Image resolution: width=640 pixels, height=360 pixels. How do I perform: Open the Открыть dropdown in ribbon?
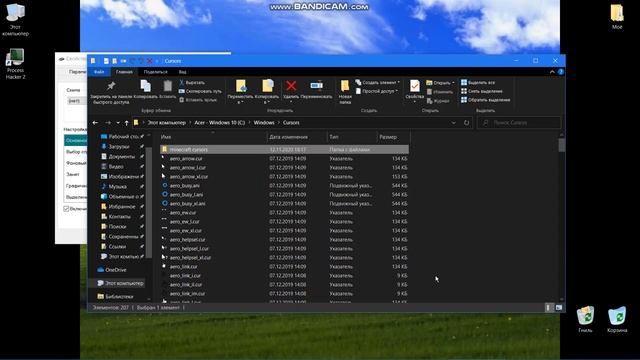click(x=440, y=83)
